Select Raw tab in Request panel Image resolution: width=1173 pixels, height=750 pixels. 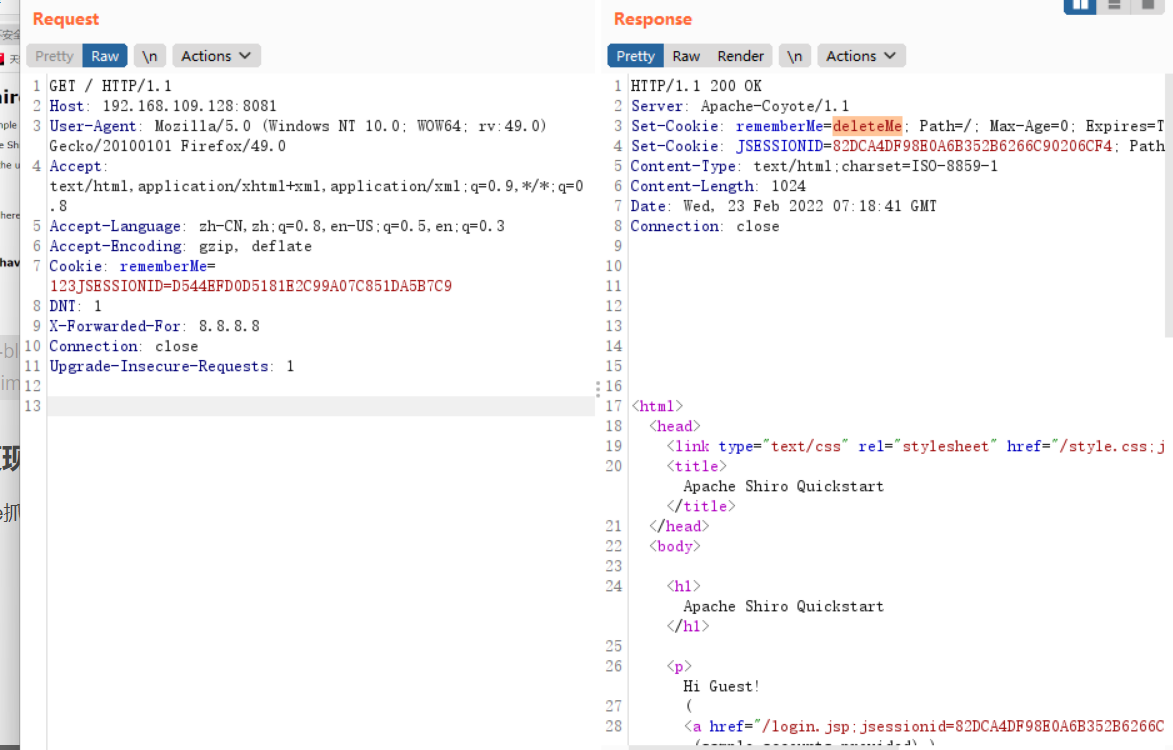[x=105, y=56]
